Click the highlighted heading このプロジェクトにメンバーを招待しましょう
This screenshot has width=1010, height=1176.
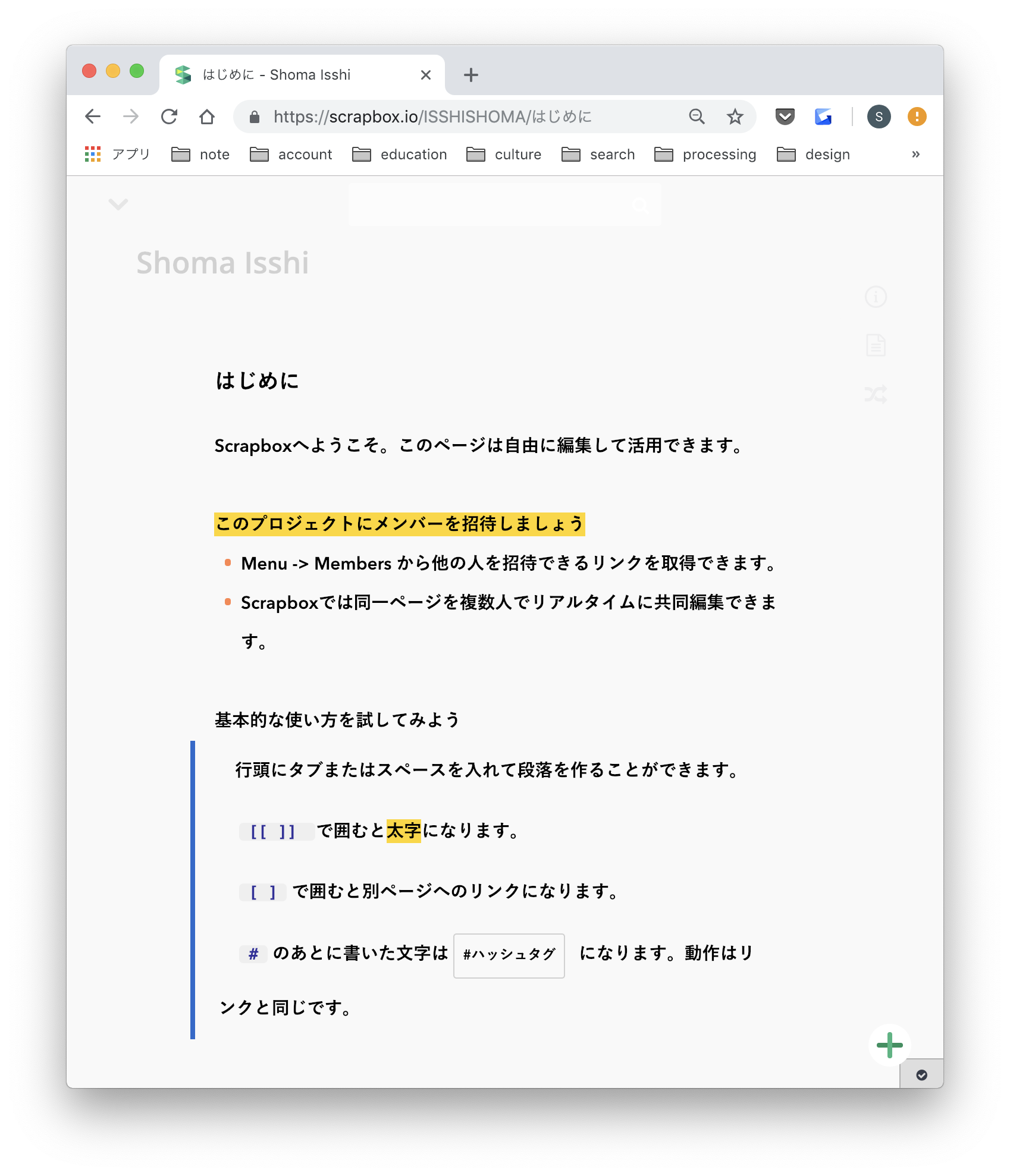point(400,524)
